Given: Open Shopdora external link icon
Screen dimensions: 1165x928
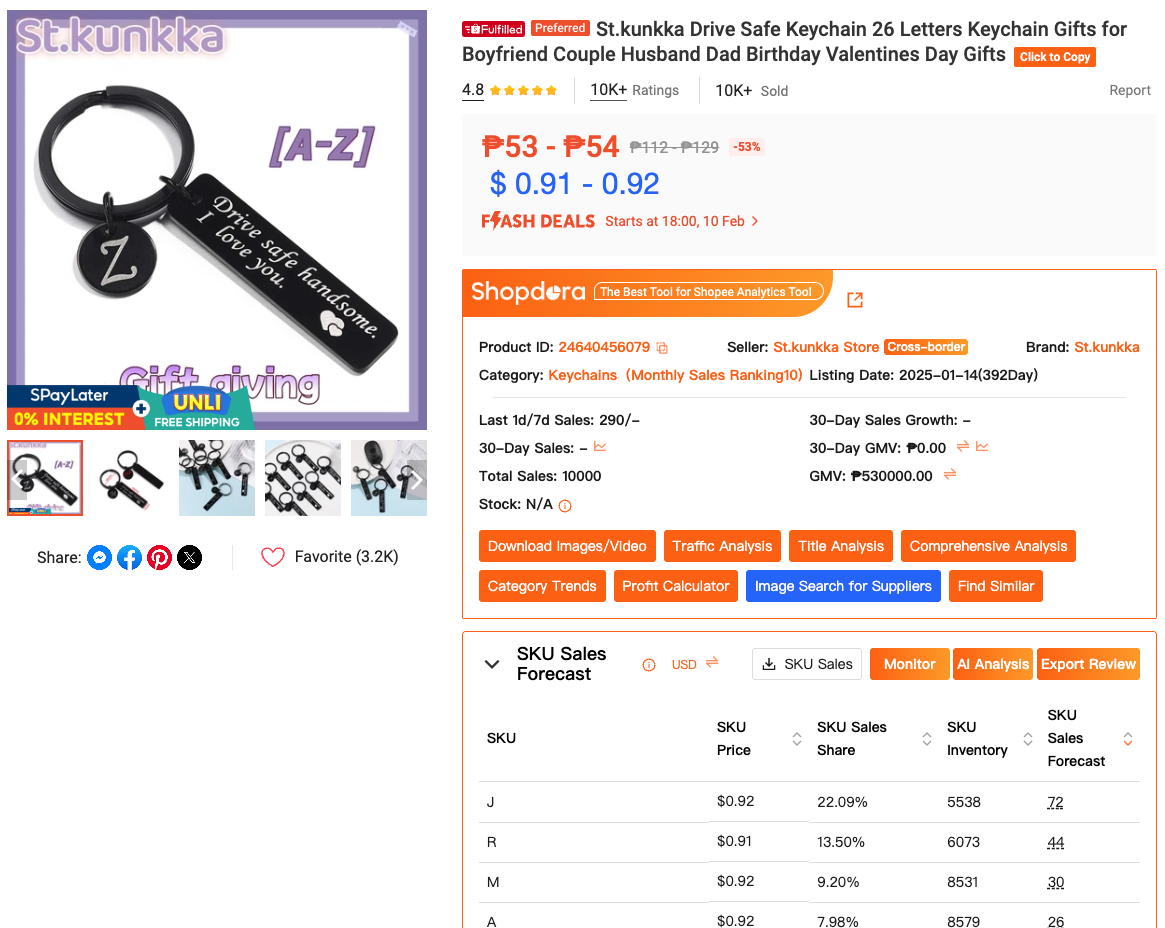Looking at the screenshot, I should click(855, 299).
